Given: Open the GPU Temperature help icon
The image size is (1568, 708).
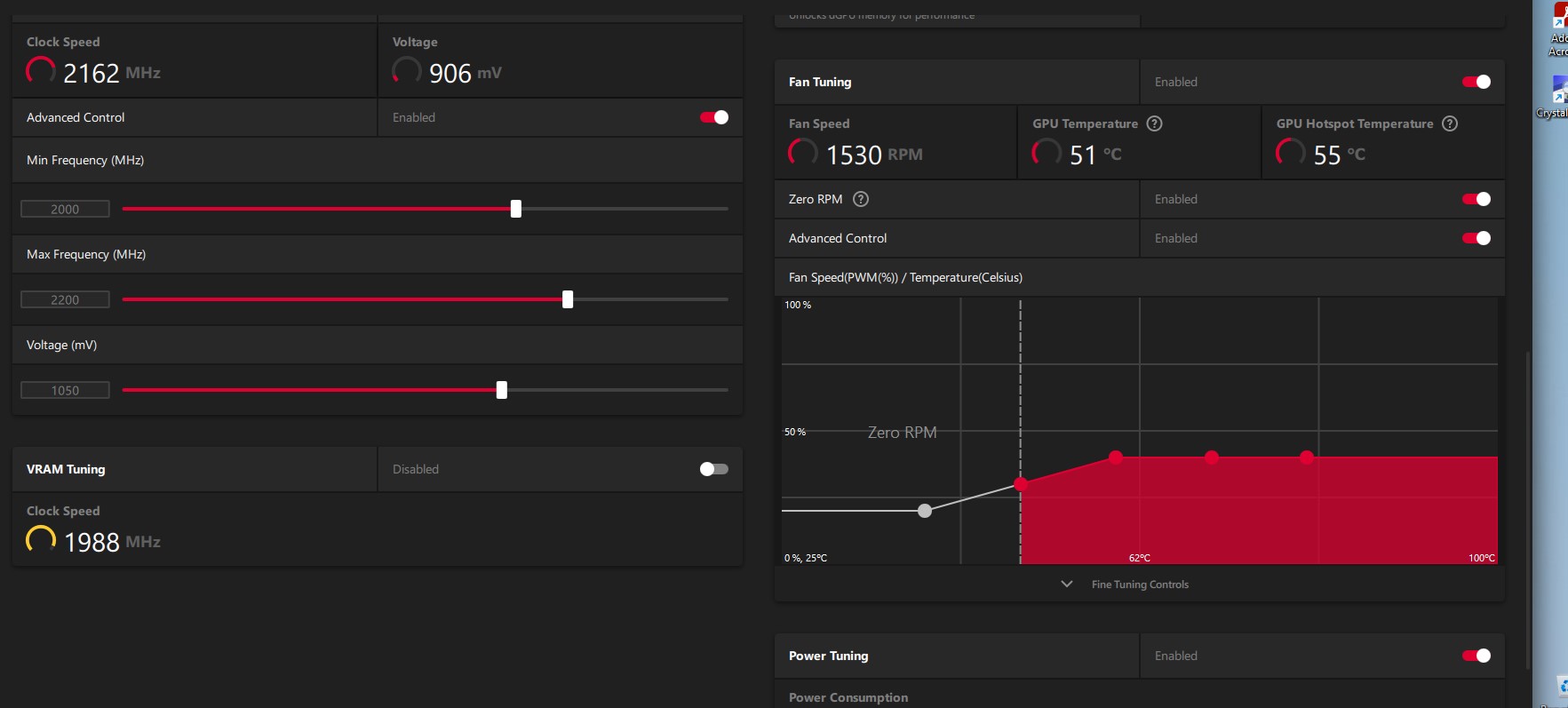Looking at the screenshot, I should (x=1154, y=123).
